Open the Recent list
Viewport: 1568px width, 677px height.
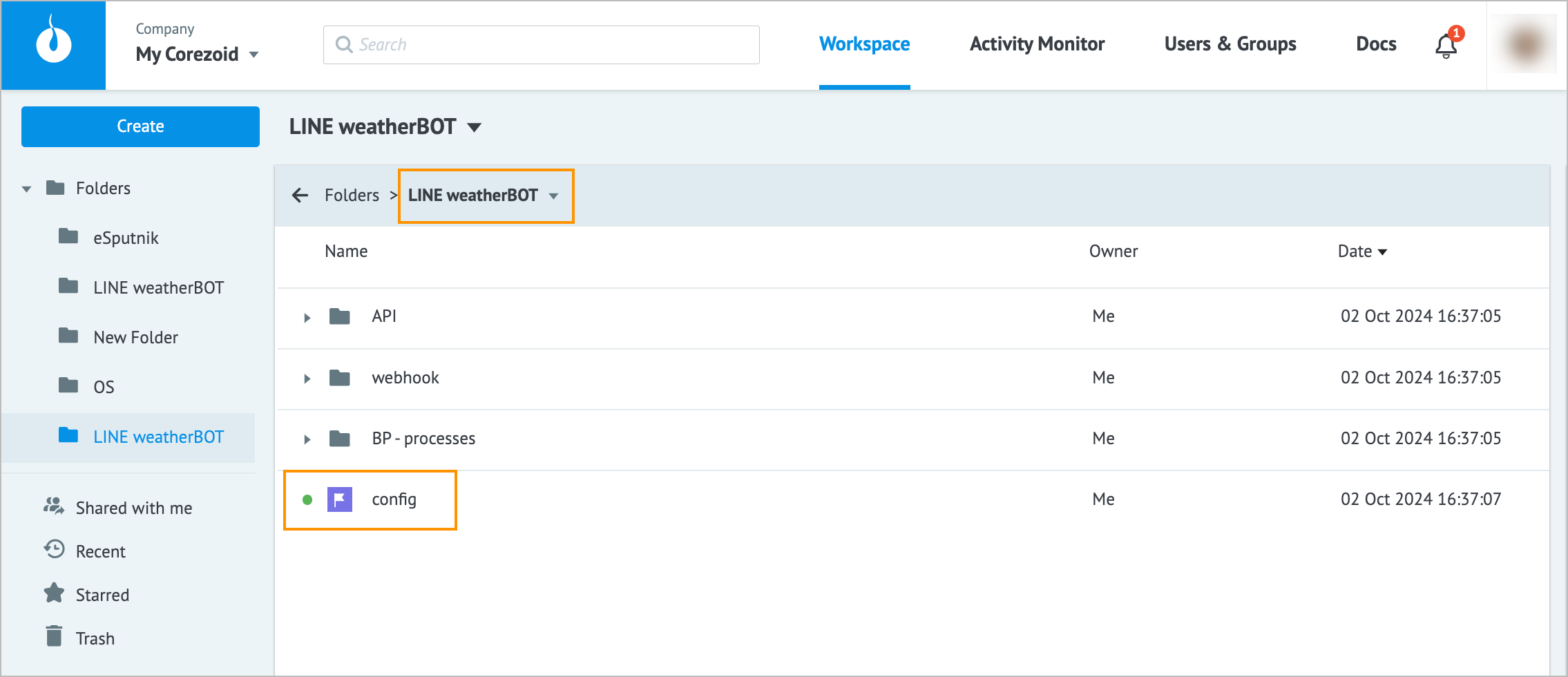101,551
